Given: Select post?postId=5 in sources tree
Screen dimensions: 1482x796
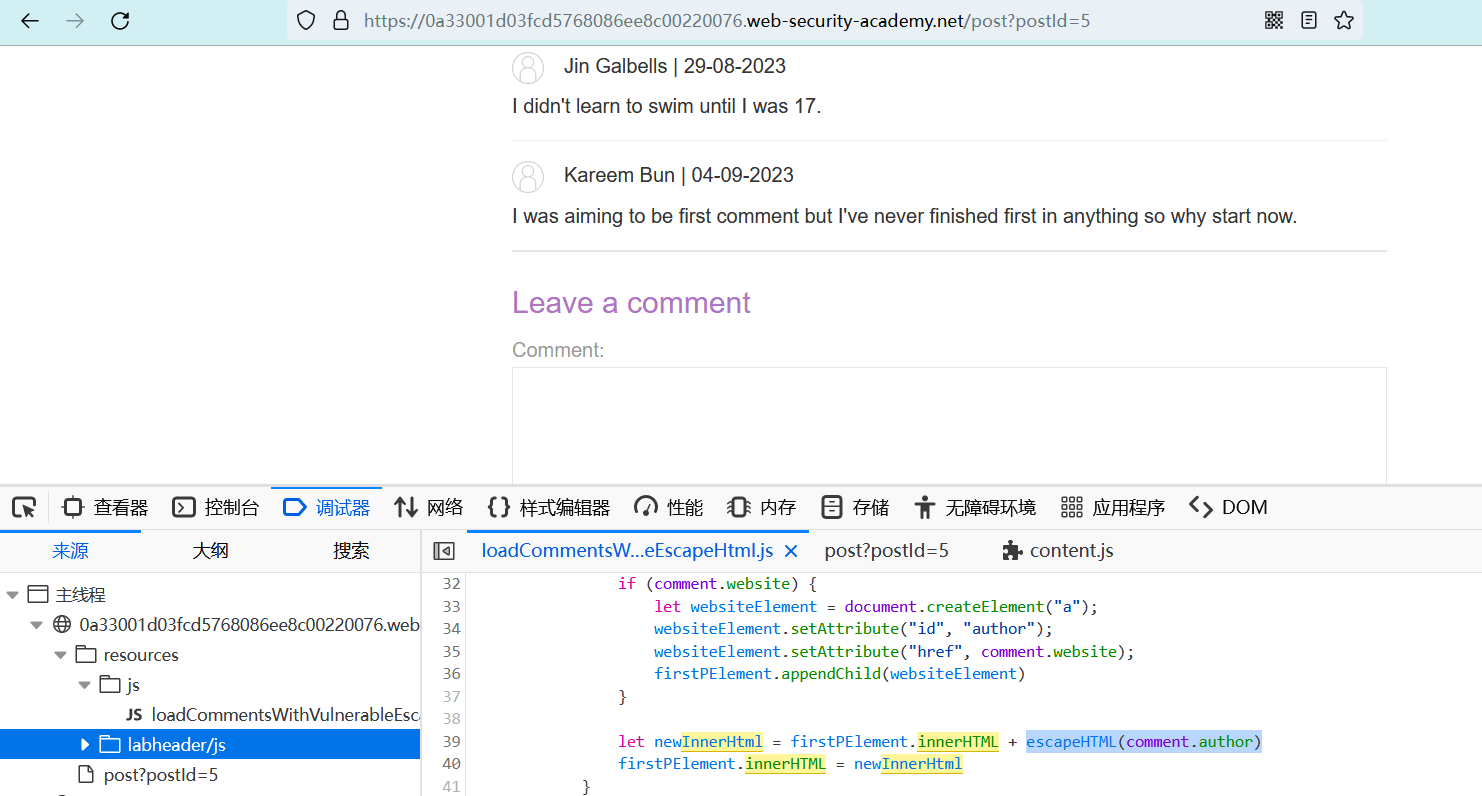Looking at the screenshot, I should coord(160,775).
